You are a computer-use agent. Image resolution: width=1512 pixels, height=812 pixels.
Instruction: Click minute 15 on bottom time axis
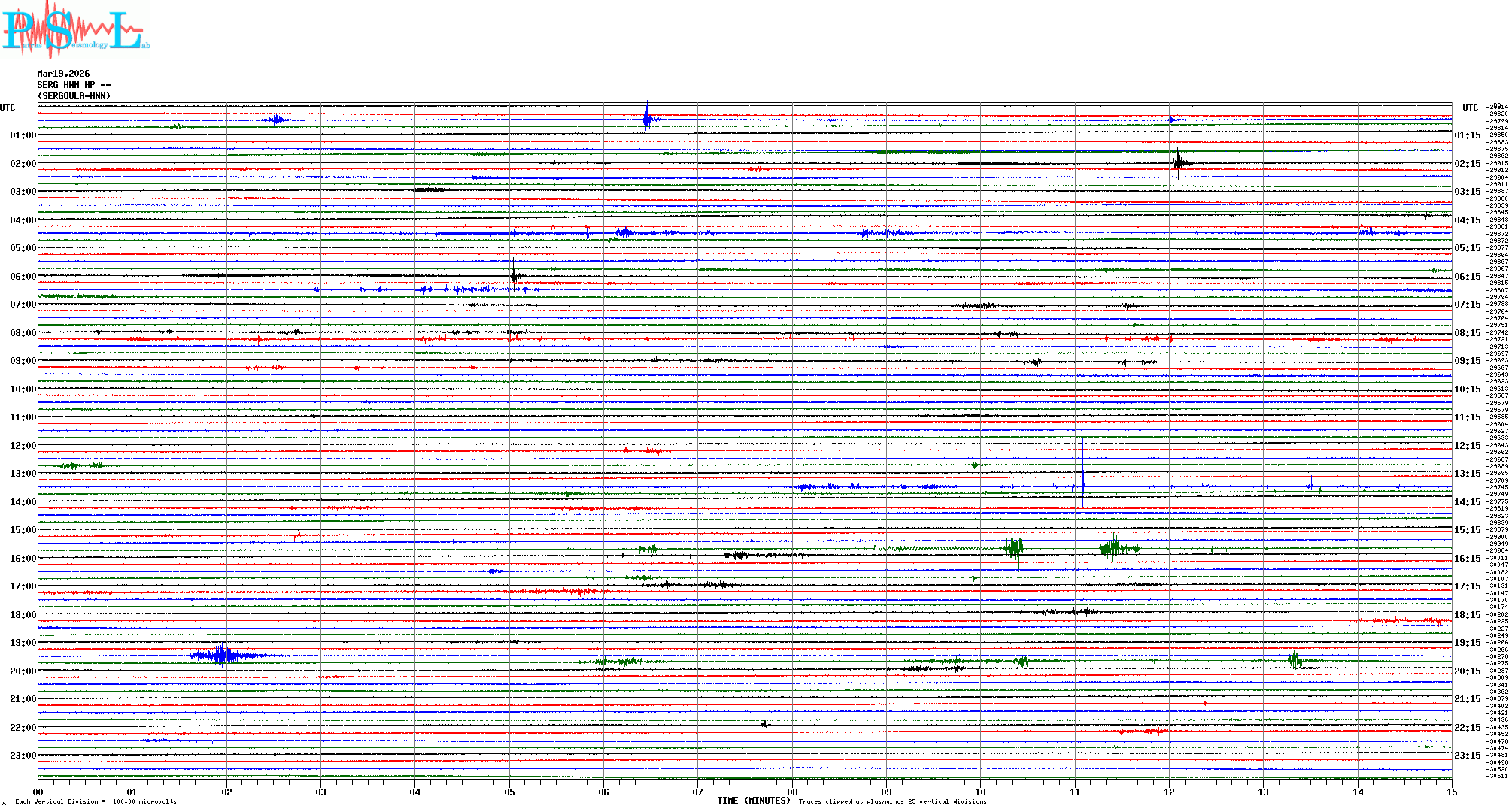point(1451,792)
